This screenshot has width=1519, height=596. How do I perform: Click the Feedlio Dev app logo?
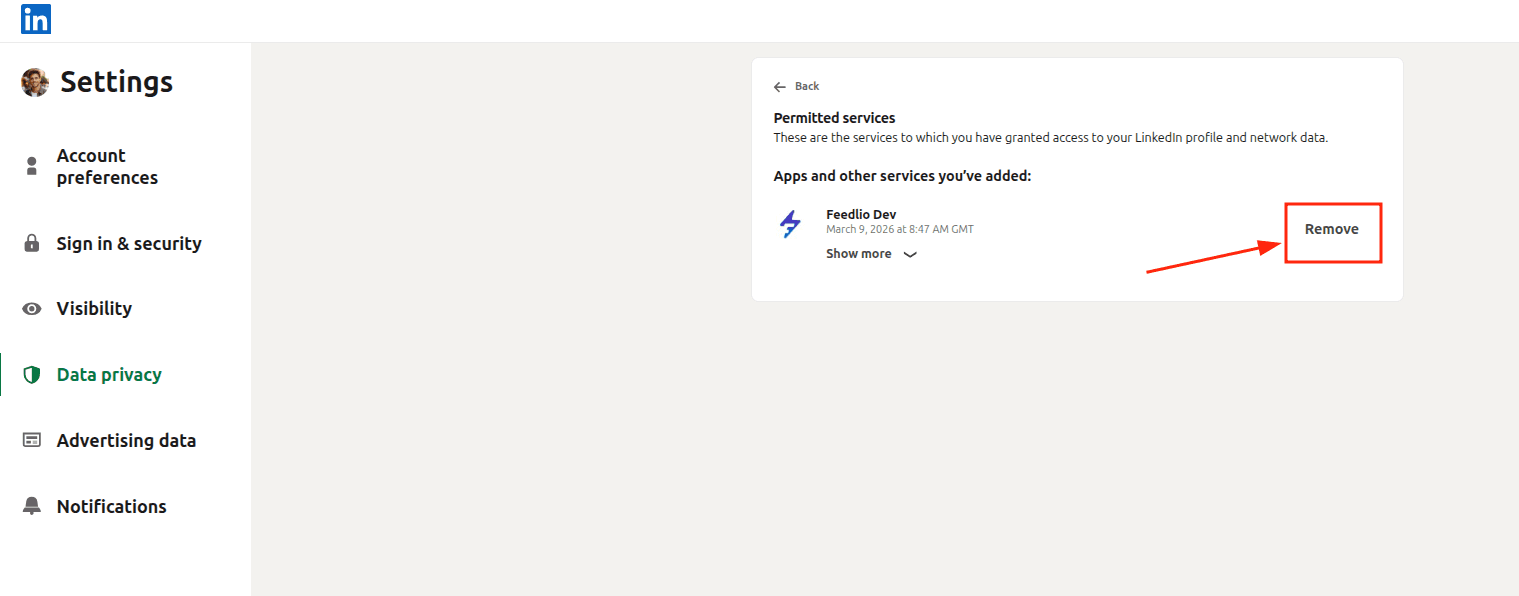tap(790, 224)
